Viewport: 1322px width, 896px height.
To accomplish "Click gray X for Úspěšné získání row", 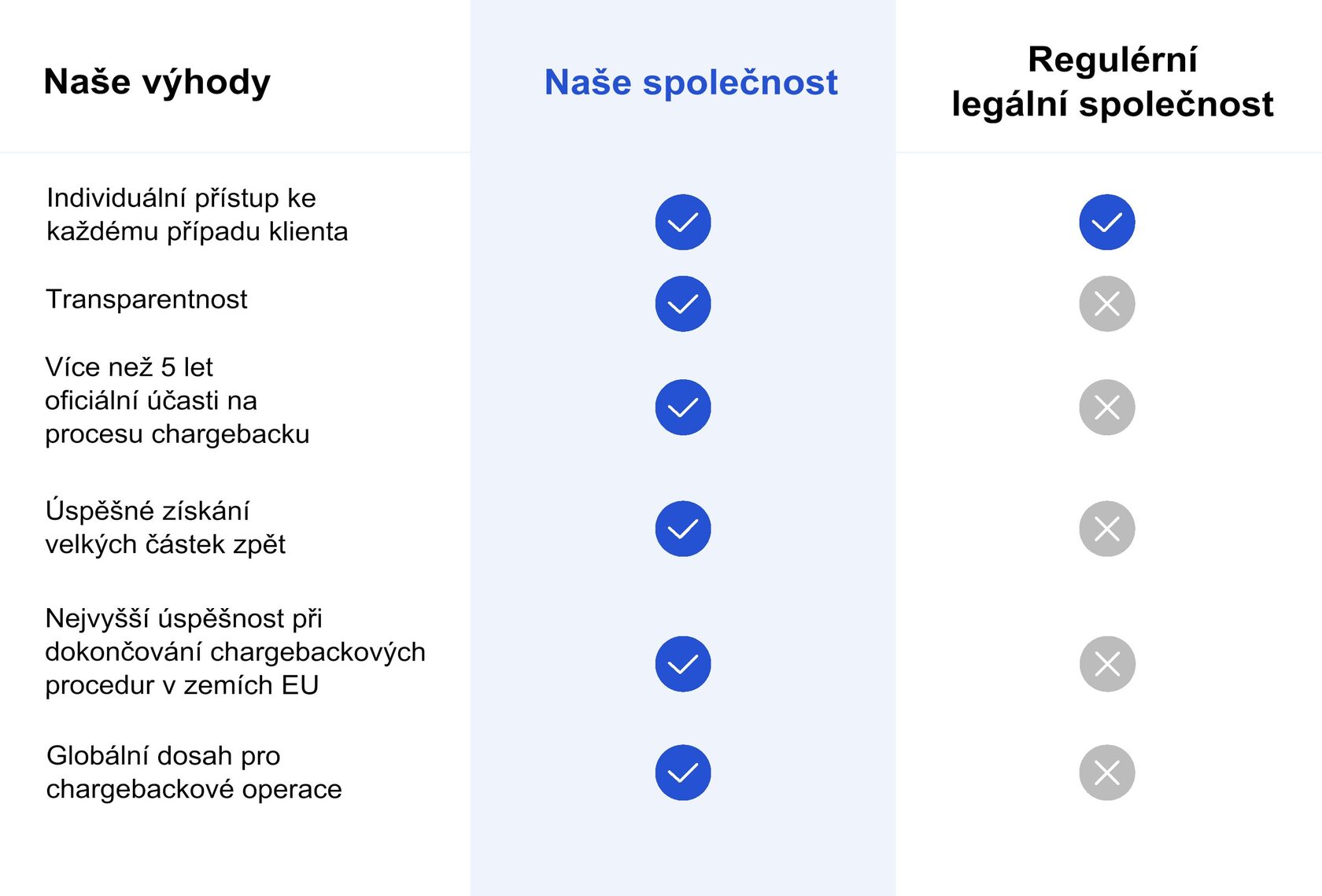I will point(1106,529).
